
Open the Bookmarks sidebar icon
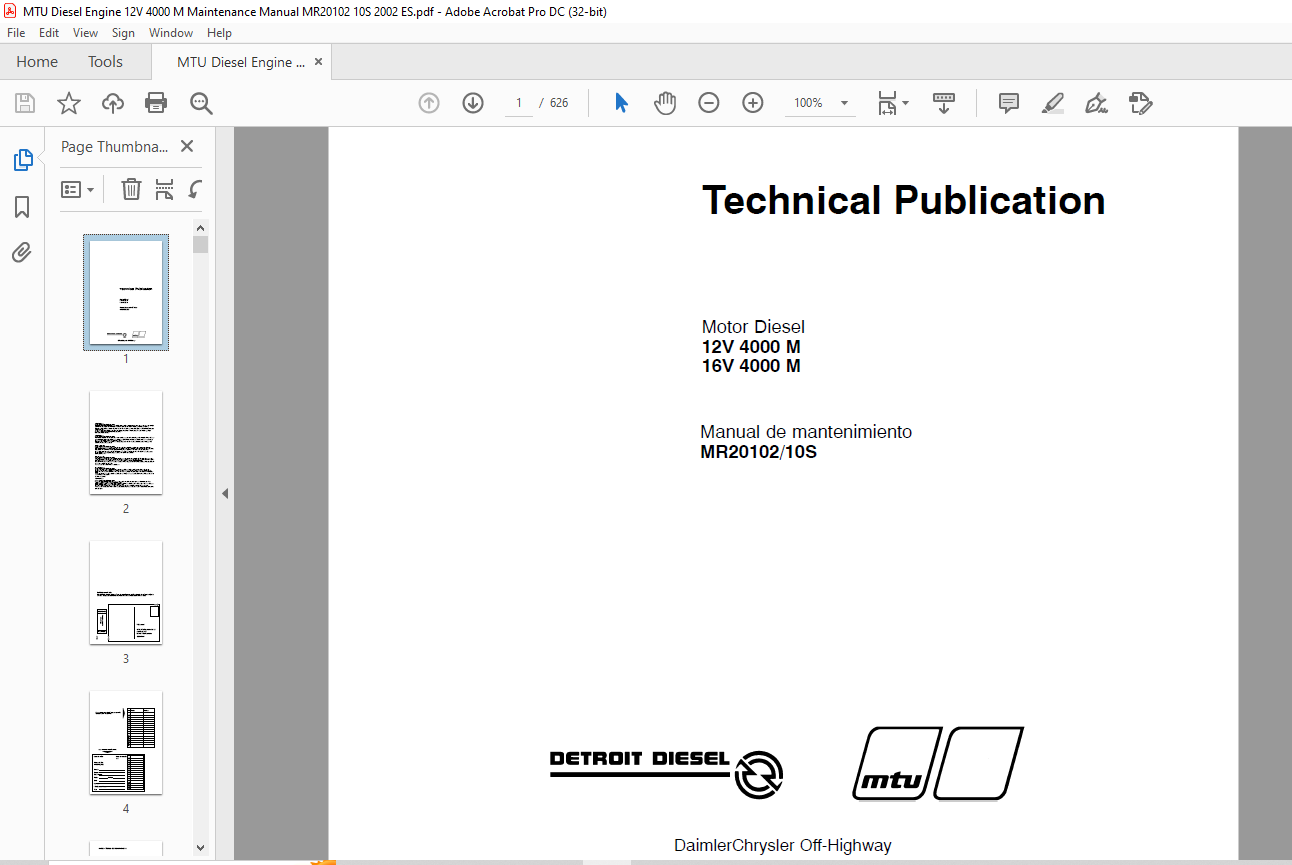click(x=22, y=207)
